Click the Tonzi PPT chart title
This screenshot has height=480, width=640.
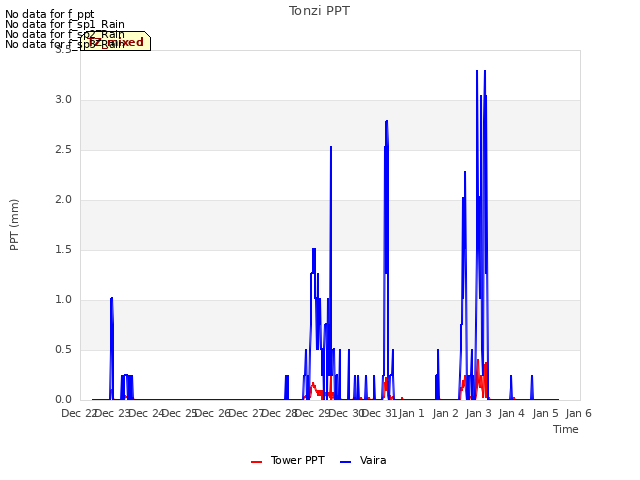[319, 11]
